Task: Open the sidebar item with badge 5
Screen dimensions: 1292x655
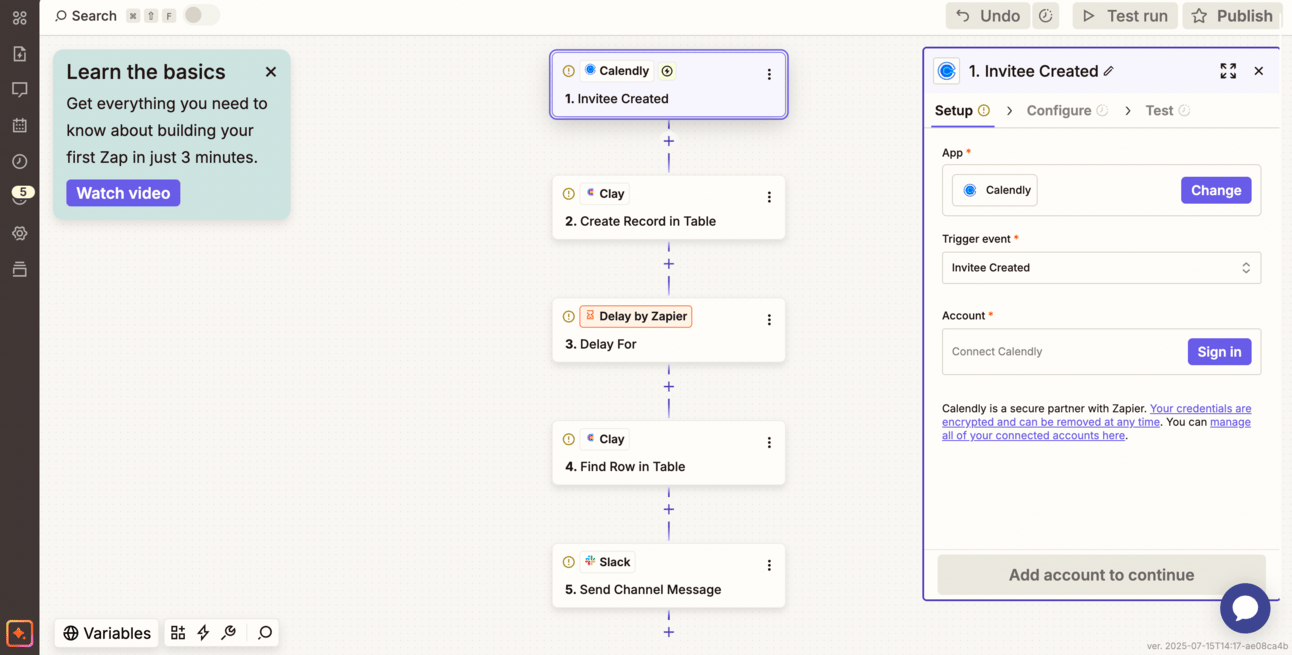Action: click(x=20, y=195)
